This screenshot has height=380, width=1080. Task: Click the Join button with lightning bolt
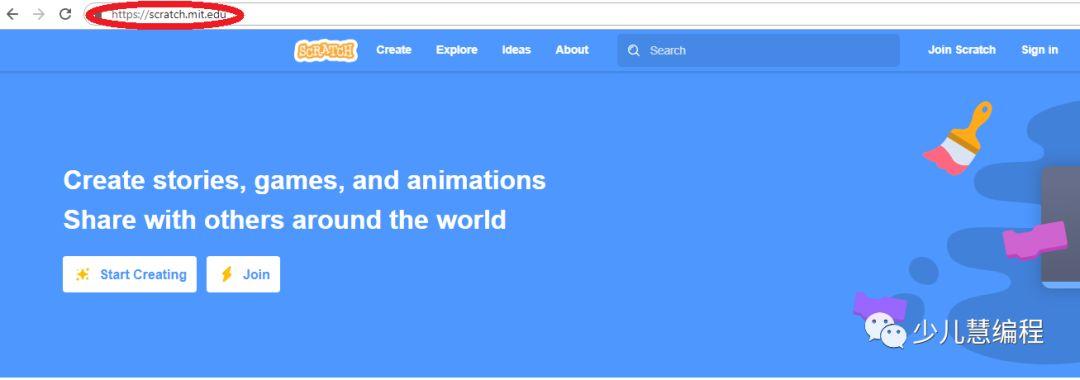coord(243,274)
